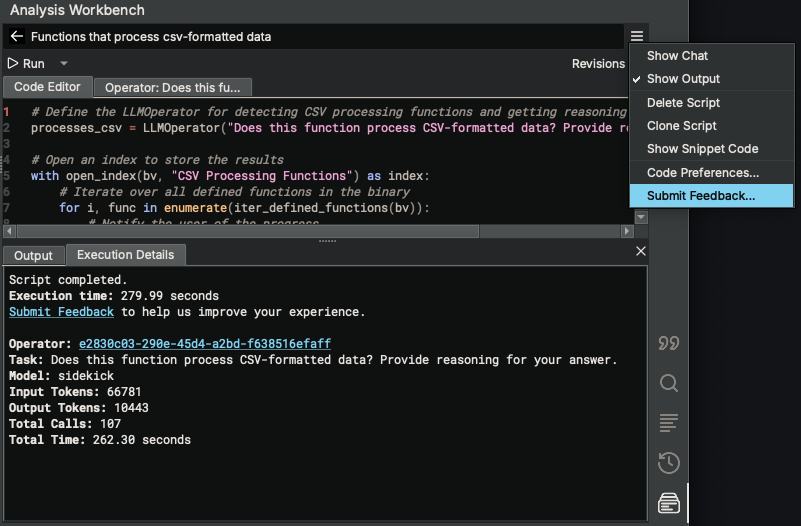Switch to the Output tab
The height and width of the screenshot is (526, 801).
[33, 255]
